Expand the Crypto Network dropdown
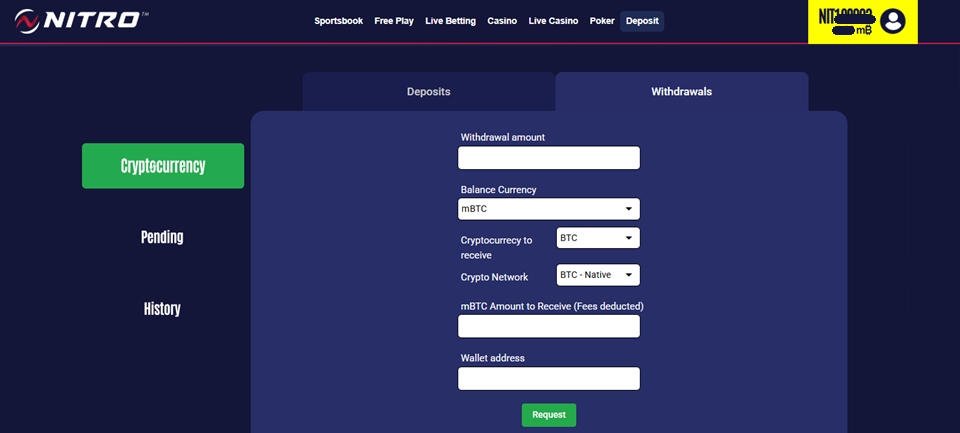The width and height of the screenshot is (960, 433). [597, 275]
